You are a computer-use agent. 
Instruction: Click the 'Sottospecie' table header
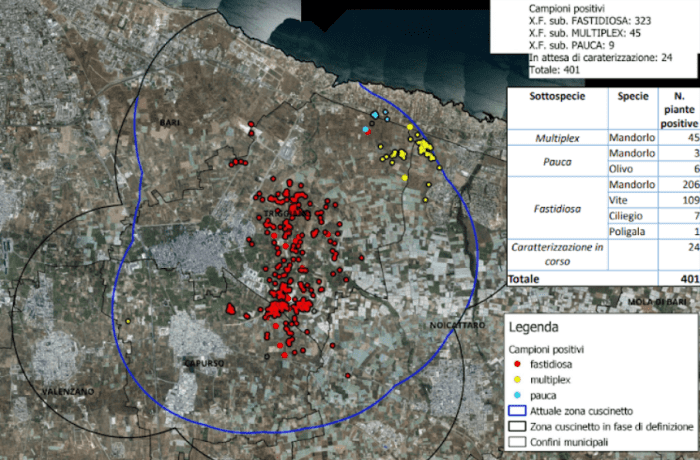pyautogui.click(x=557, y=96)
